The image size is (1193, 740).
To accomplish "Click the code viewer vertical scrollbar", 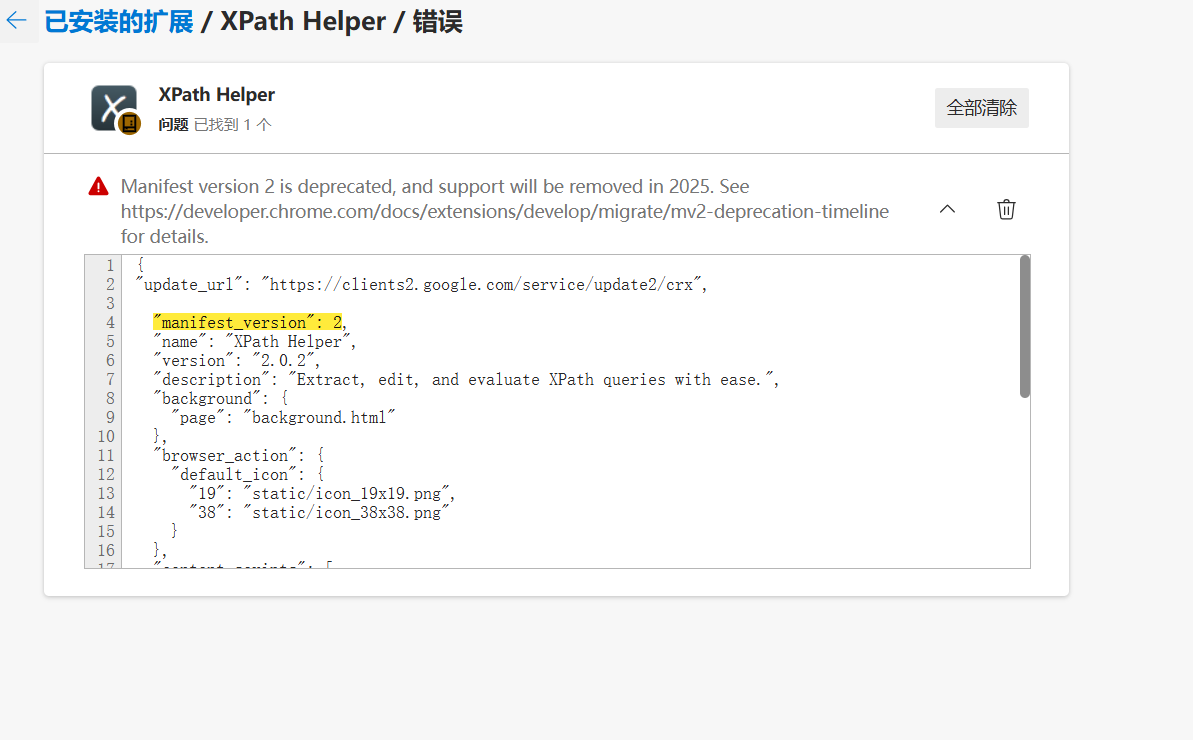I will tap(1024, 327).
